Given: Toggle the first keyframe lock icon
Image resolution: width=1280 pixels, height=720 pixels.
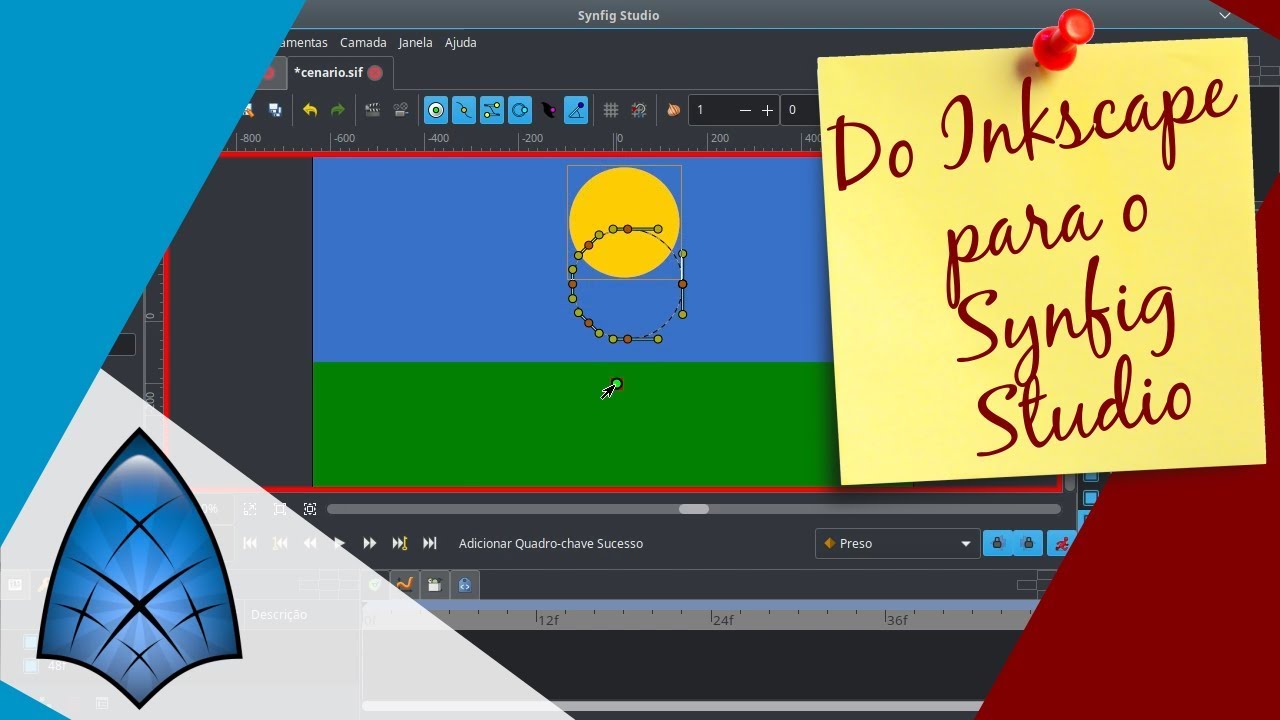Looking at the screenshot, I should [997, 543].
